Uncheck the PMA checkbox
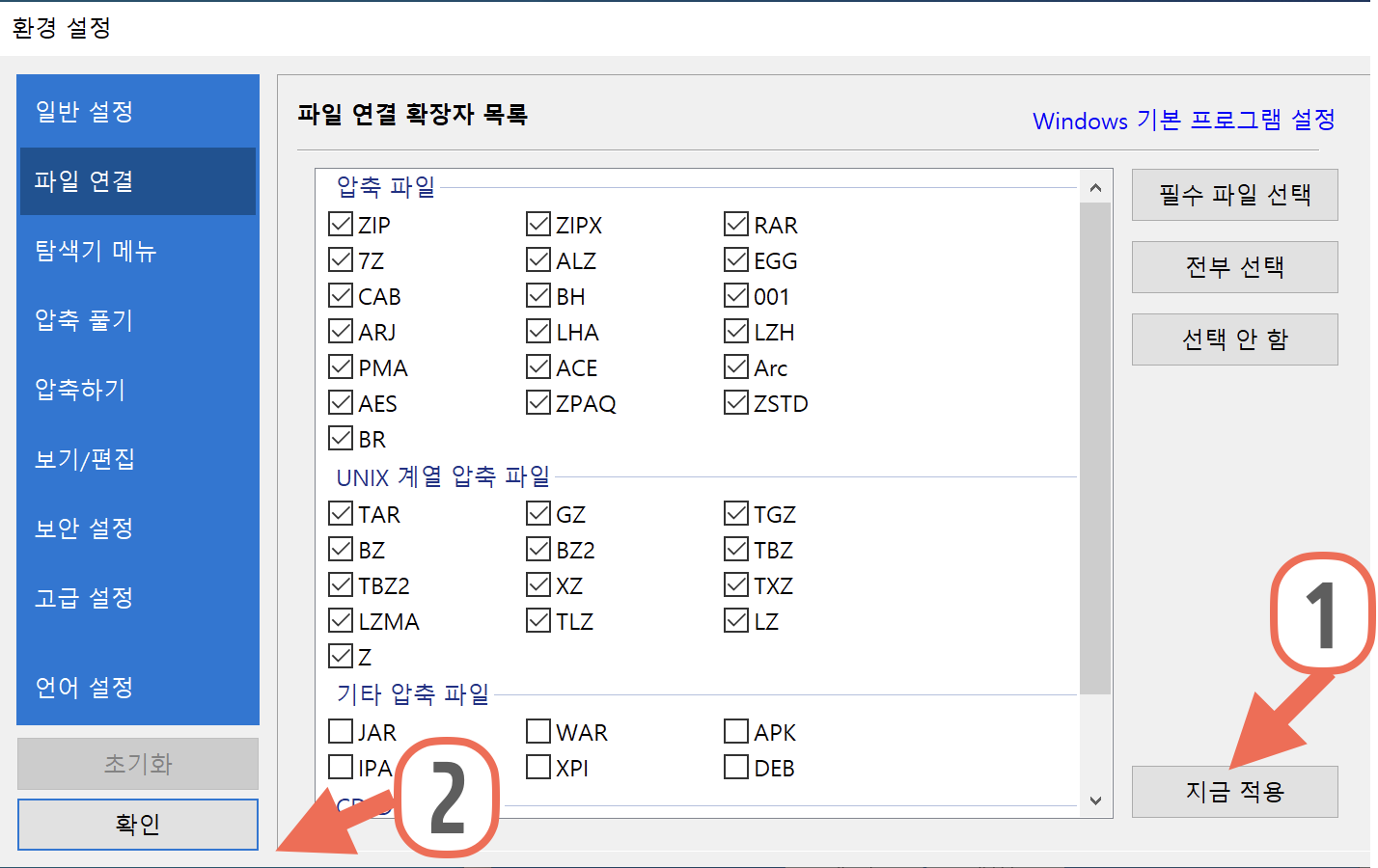Screen dimensions: 1378x868 click(x=341, y=367)
